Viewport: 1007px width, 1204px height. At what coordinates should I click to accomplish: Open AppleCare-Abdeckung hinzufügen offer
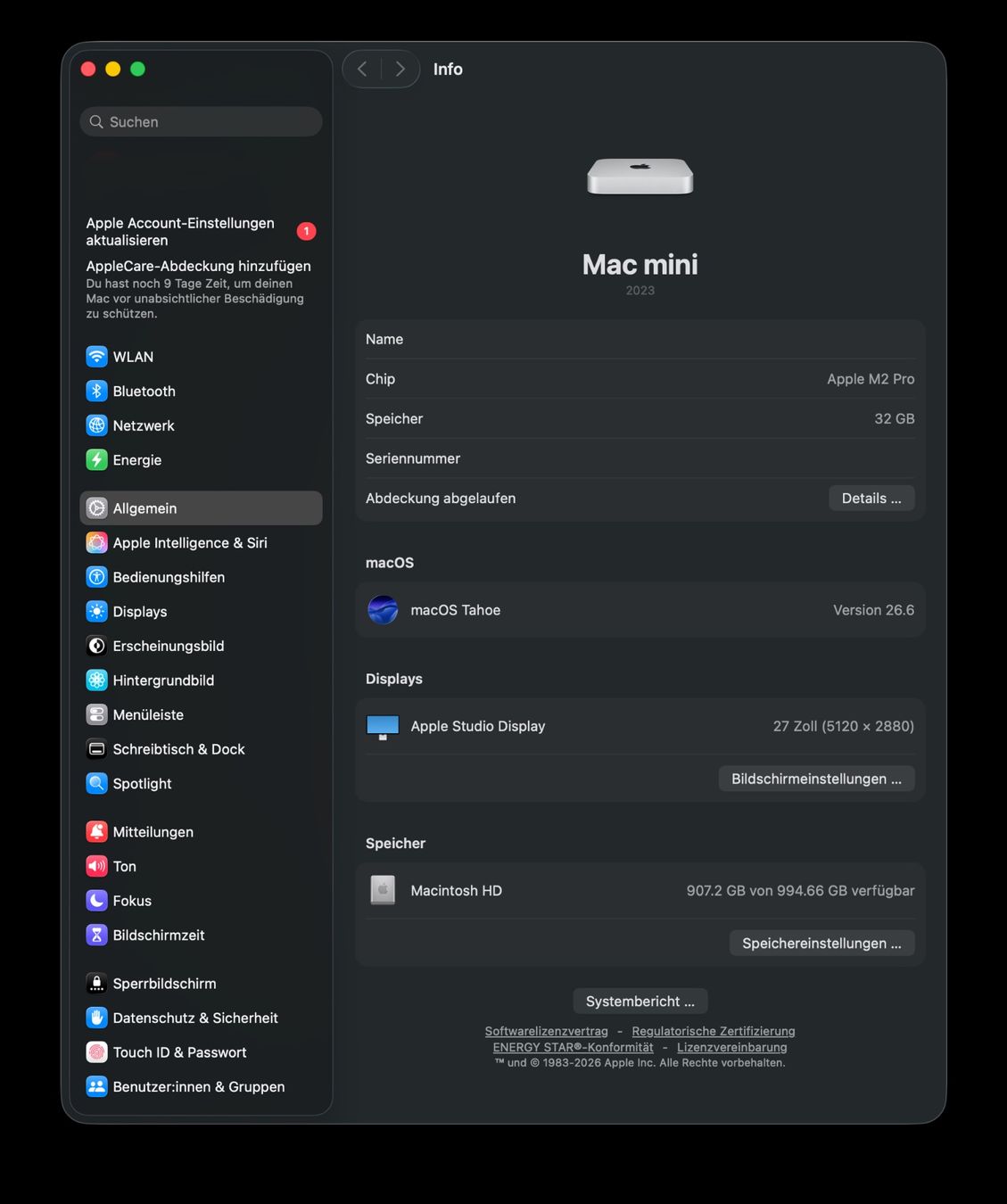[198, 289]
